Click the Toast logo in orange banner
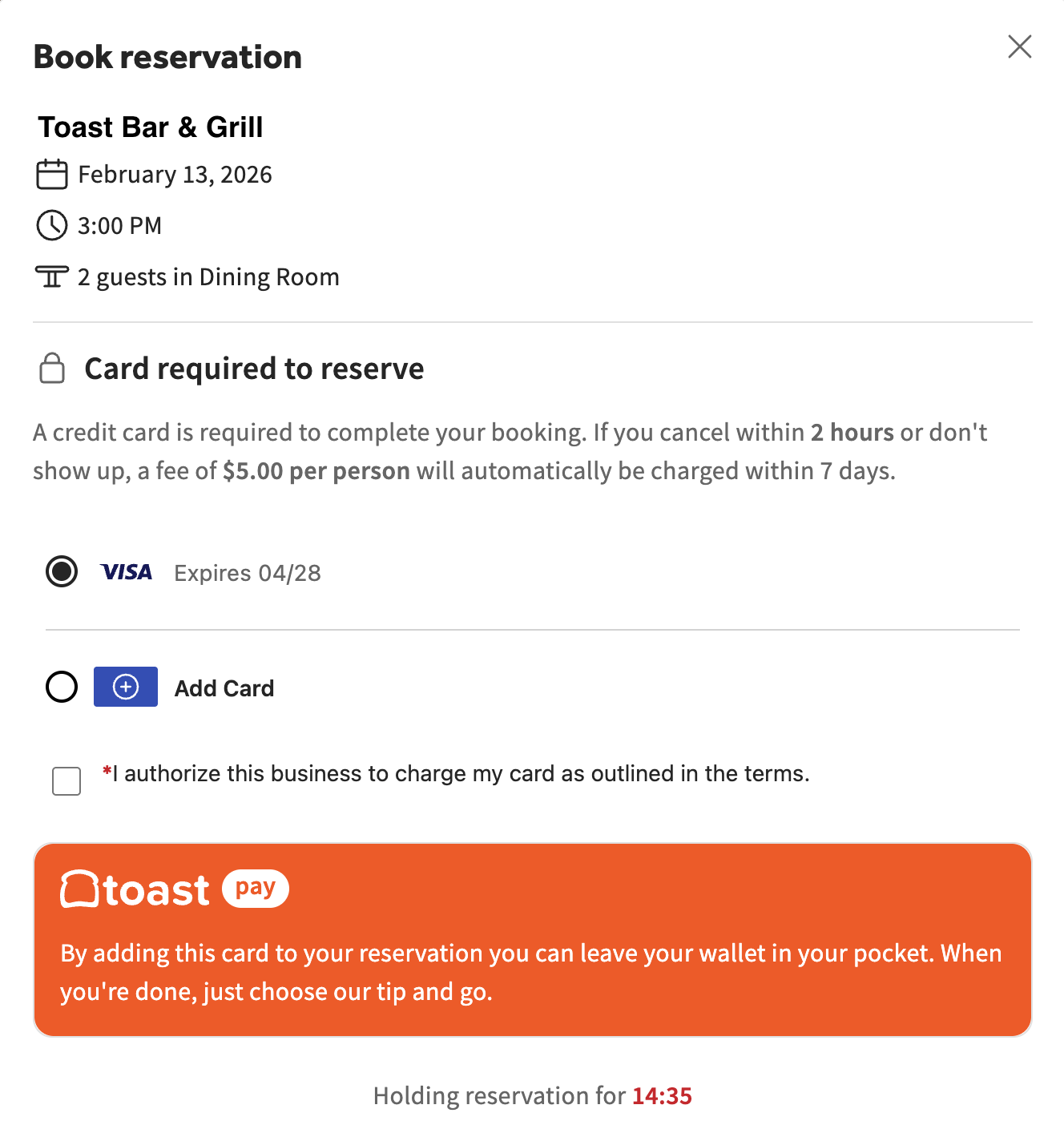The height and width of the screenshot is (1125, 1064). tap(135, 889)
